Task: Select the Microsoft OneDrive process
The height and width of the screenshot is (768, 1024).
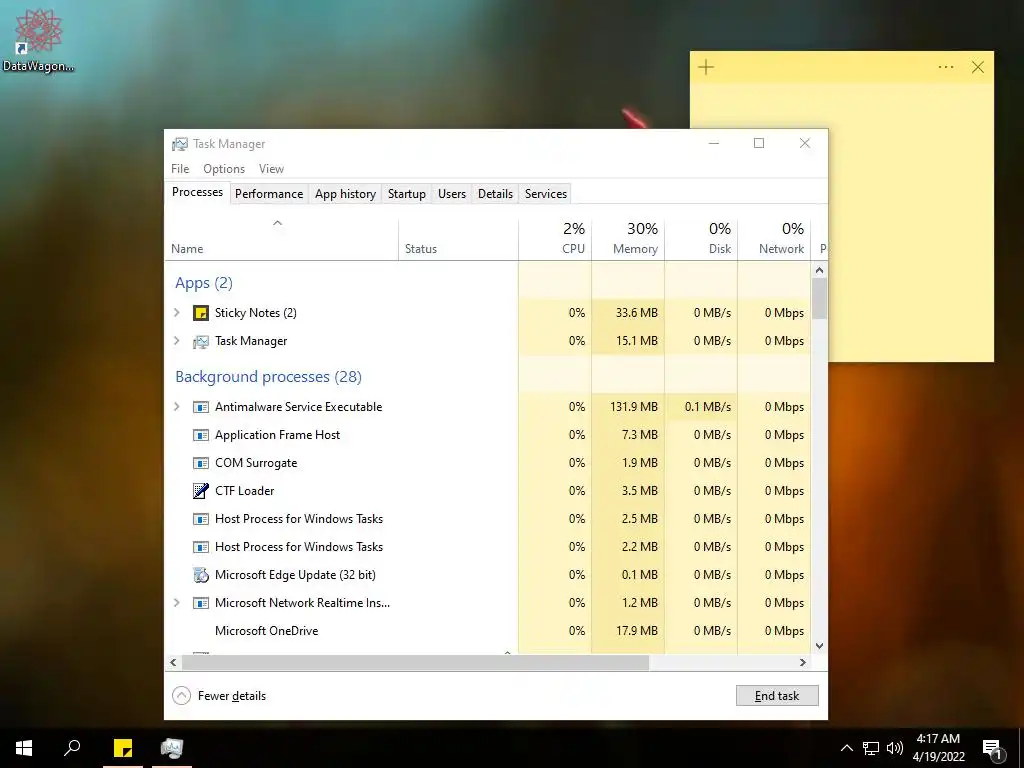Action: 487,631
